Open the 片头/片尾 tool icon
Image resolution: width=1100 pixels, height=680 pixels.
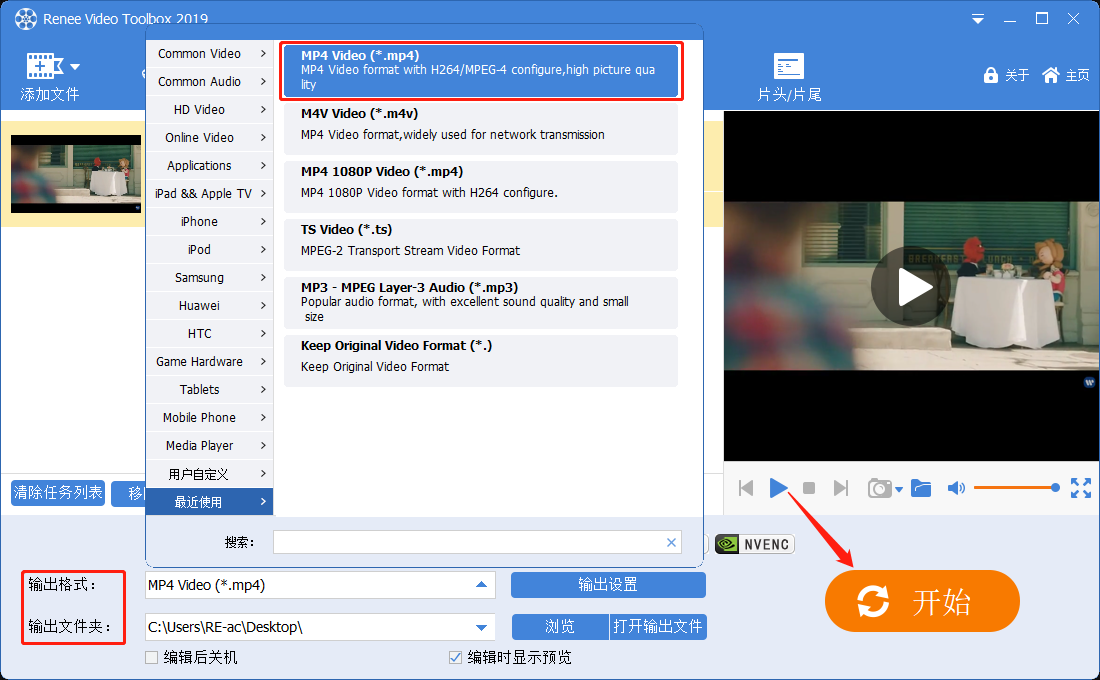[789, 66]
